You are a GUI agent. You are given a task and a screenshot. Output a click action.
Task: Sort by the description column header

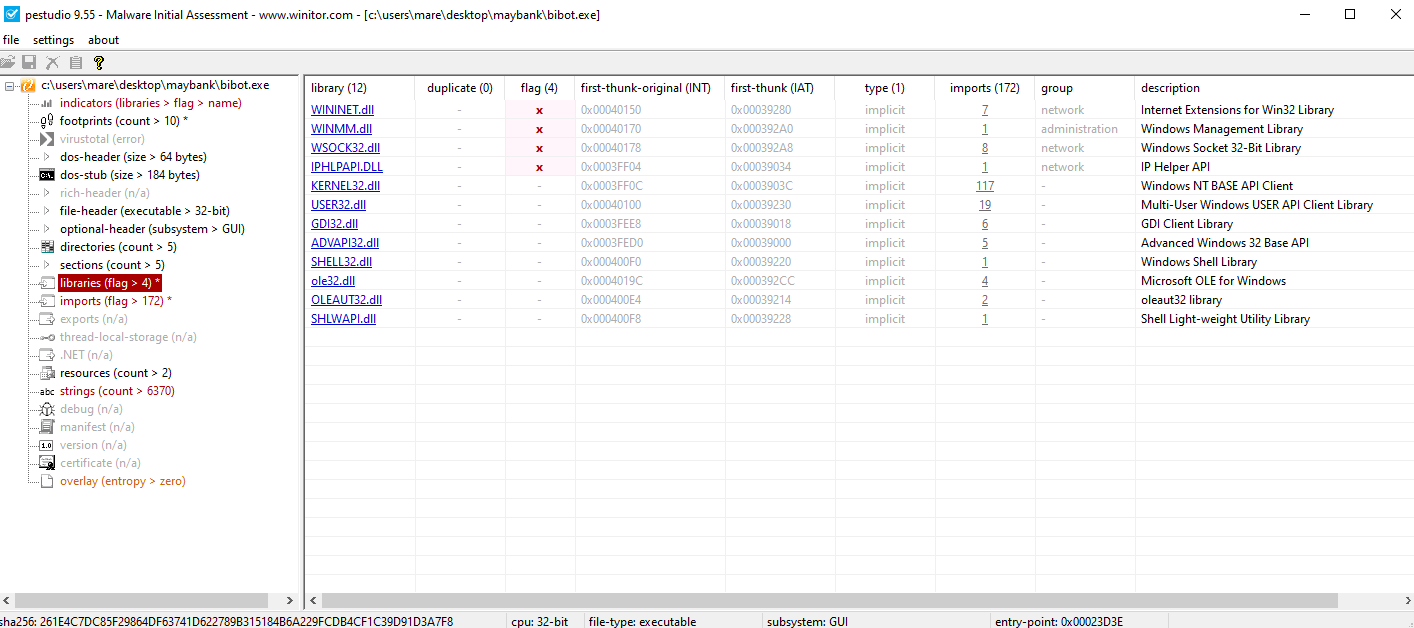coord(1170,88)
